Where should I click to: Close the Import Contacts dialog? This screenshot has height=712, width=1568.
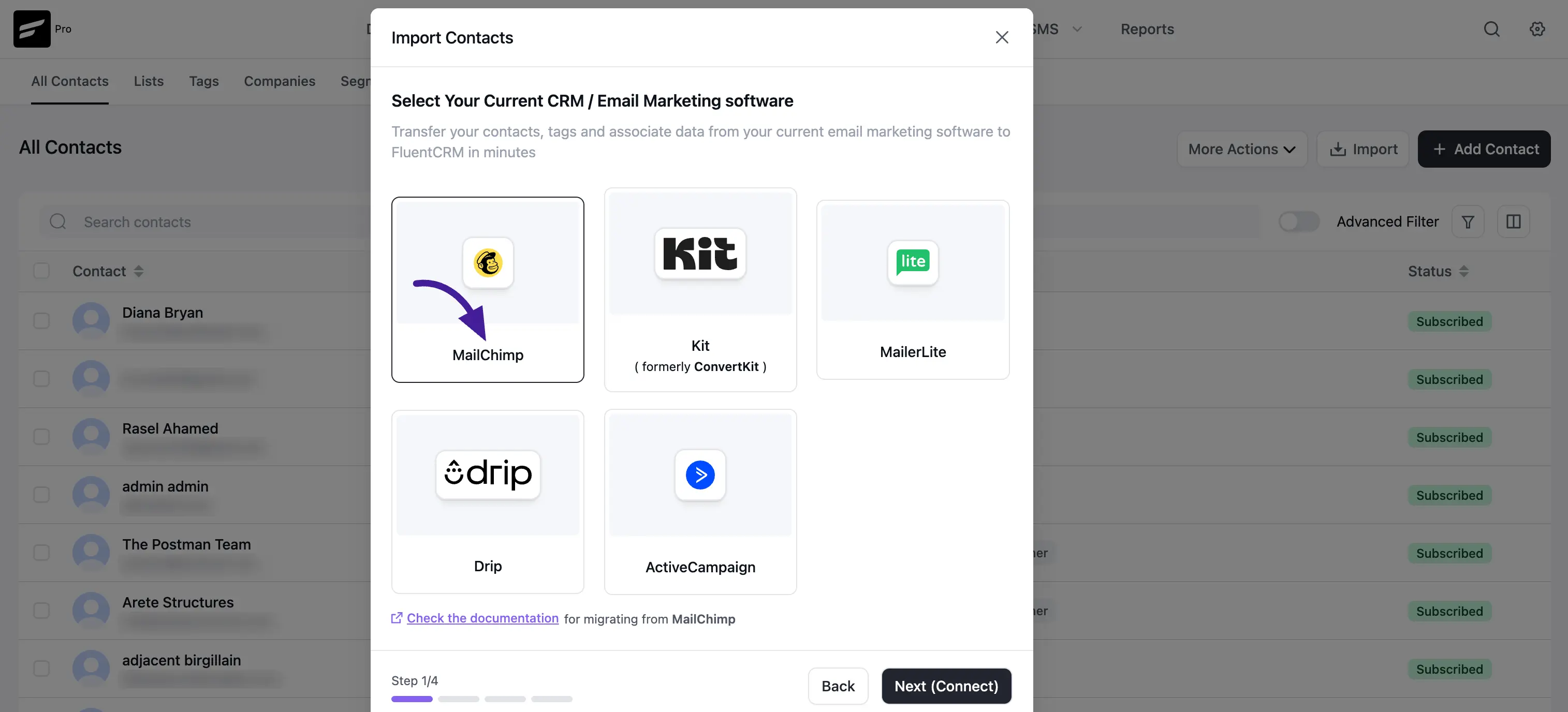pyautogui.click(x=1001, y=38)
